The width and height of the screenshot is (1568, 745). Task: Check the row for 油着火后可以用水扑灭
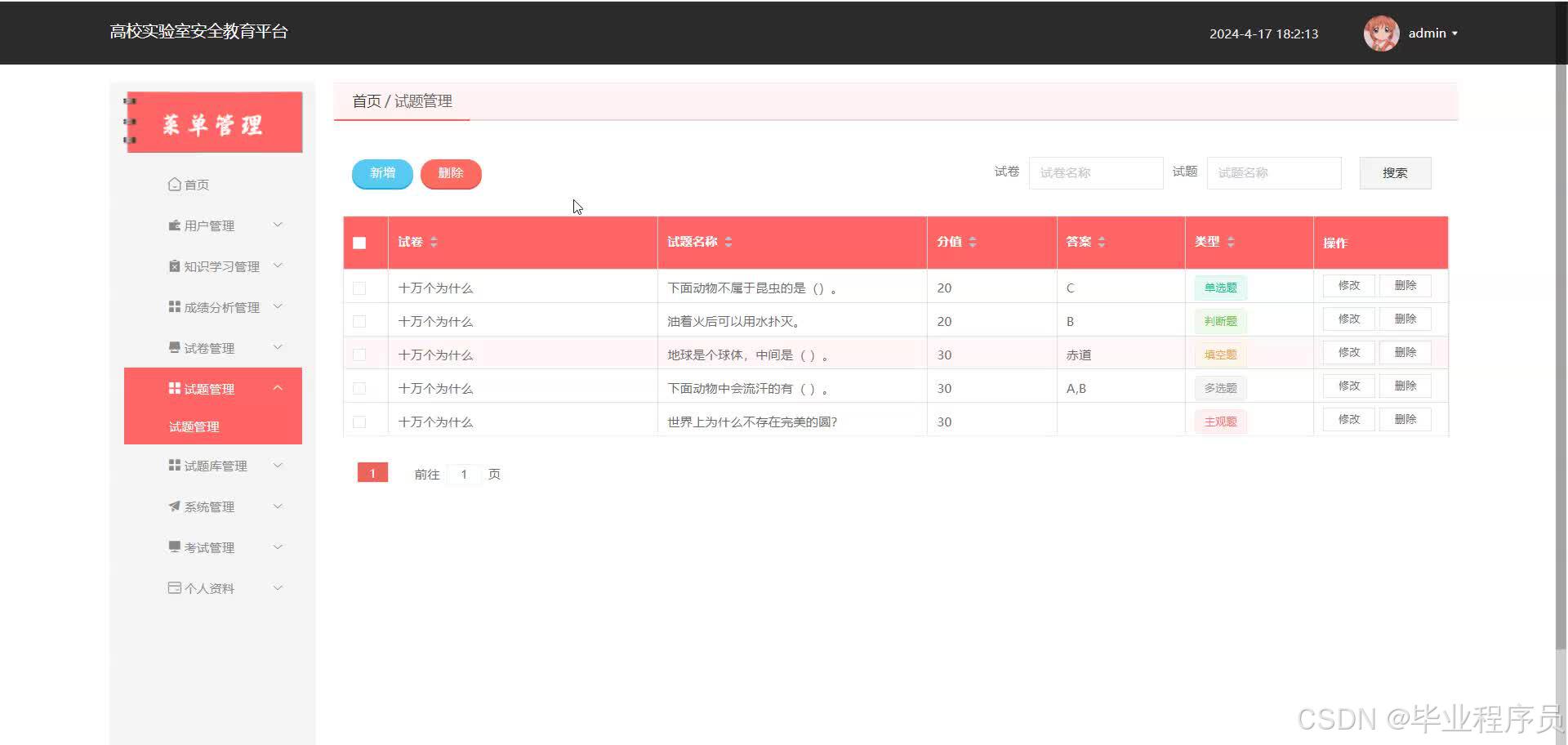[x=359, y=322]
